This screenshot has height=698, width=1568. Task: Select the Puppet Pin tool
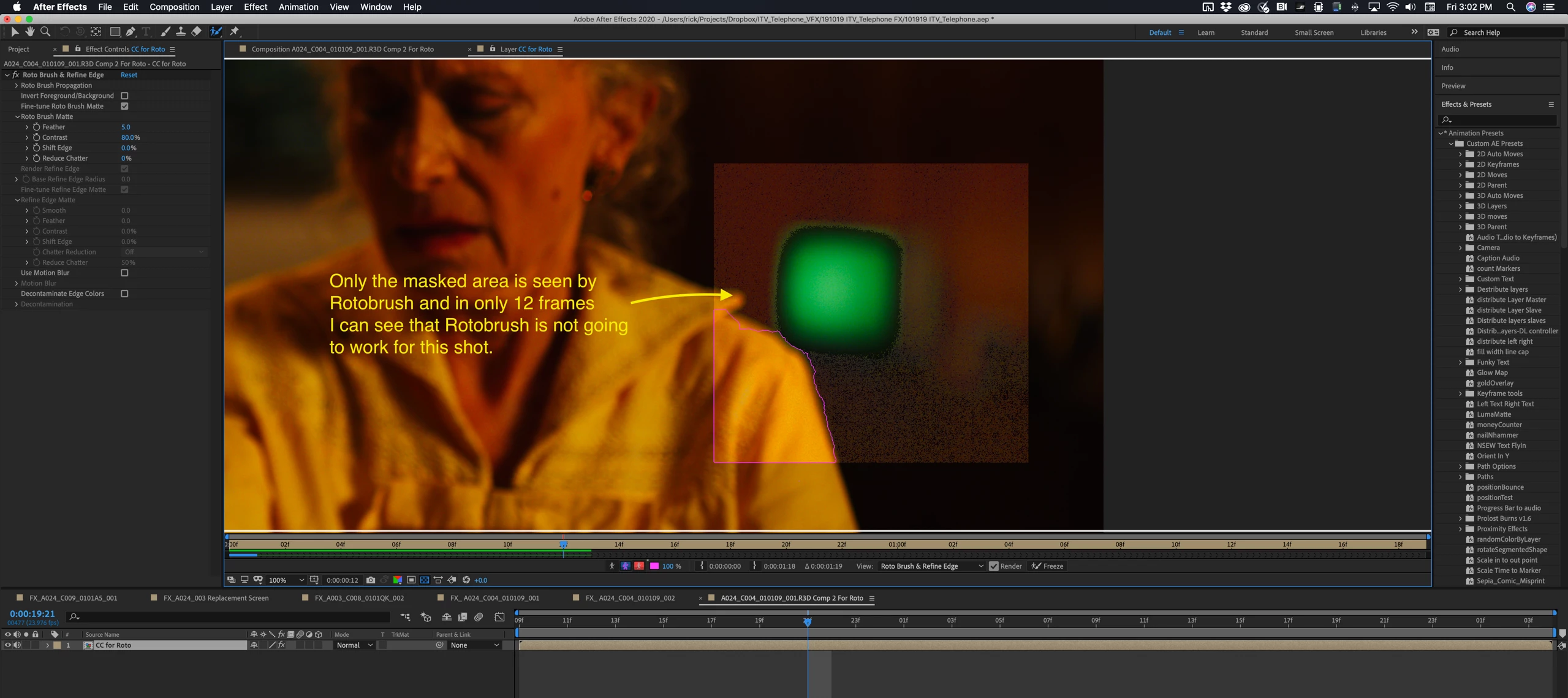pyautogui.click(x=235, y=31)
